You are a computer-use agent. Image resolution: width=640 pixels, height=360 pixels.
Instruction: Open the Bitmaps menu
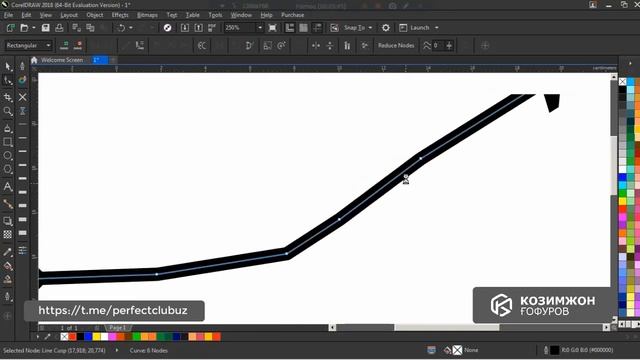[147, 15]
